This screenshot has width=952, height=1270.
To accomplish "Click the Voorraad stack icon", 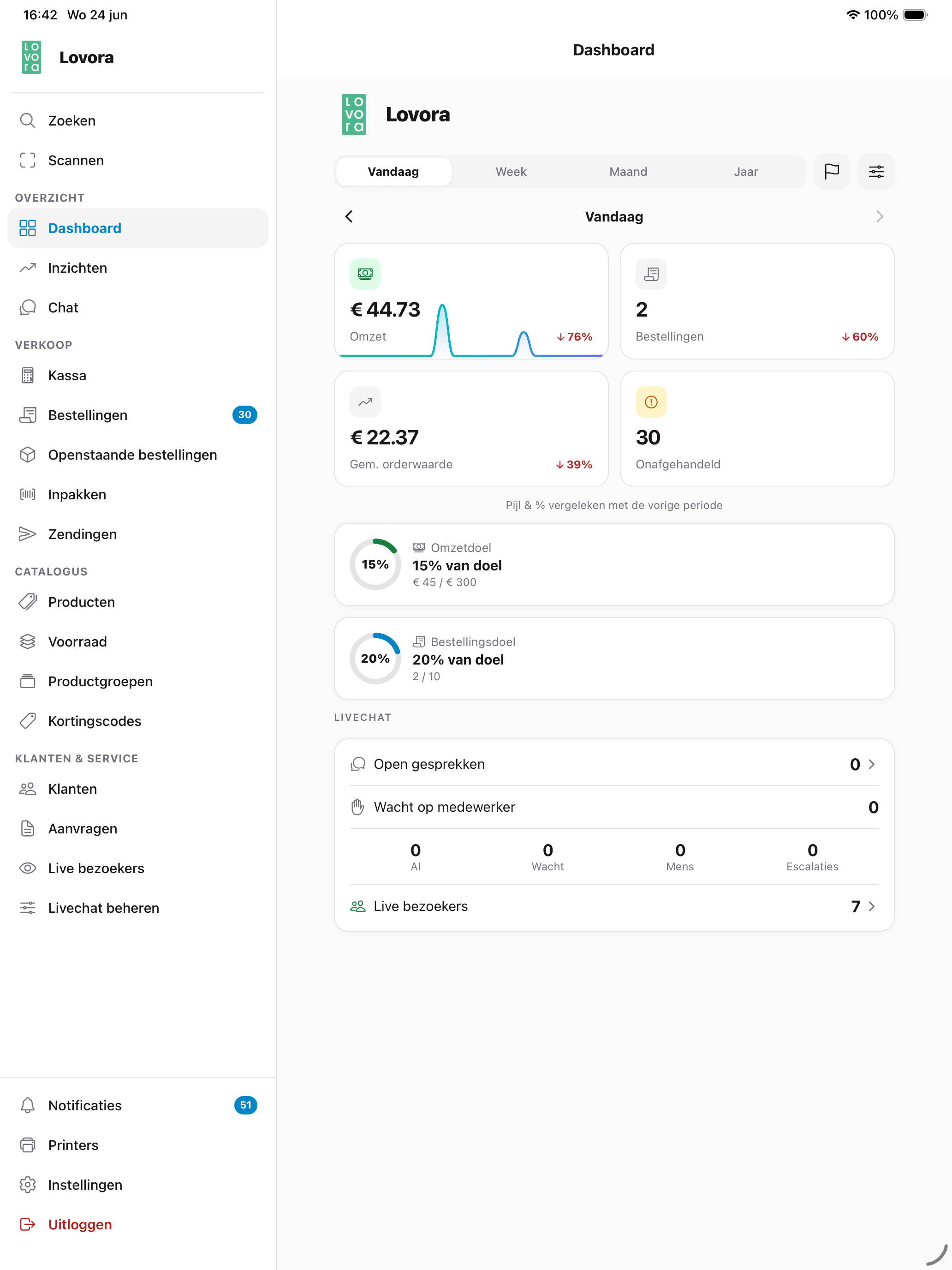I will pos(28,641).
